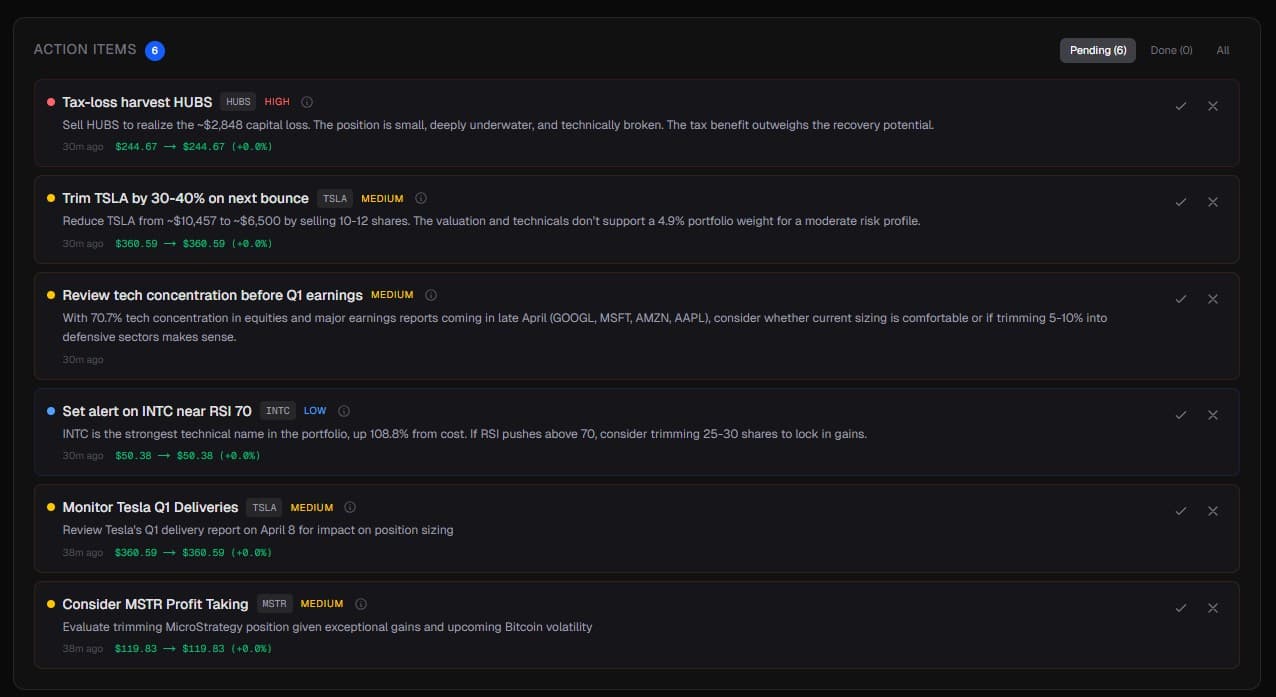Toggle done status on "Review tech concentration" item
This screenshot has height=697, width=1276.
tap(1181, 298)
